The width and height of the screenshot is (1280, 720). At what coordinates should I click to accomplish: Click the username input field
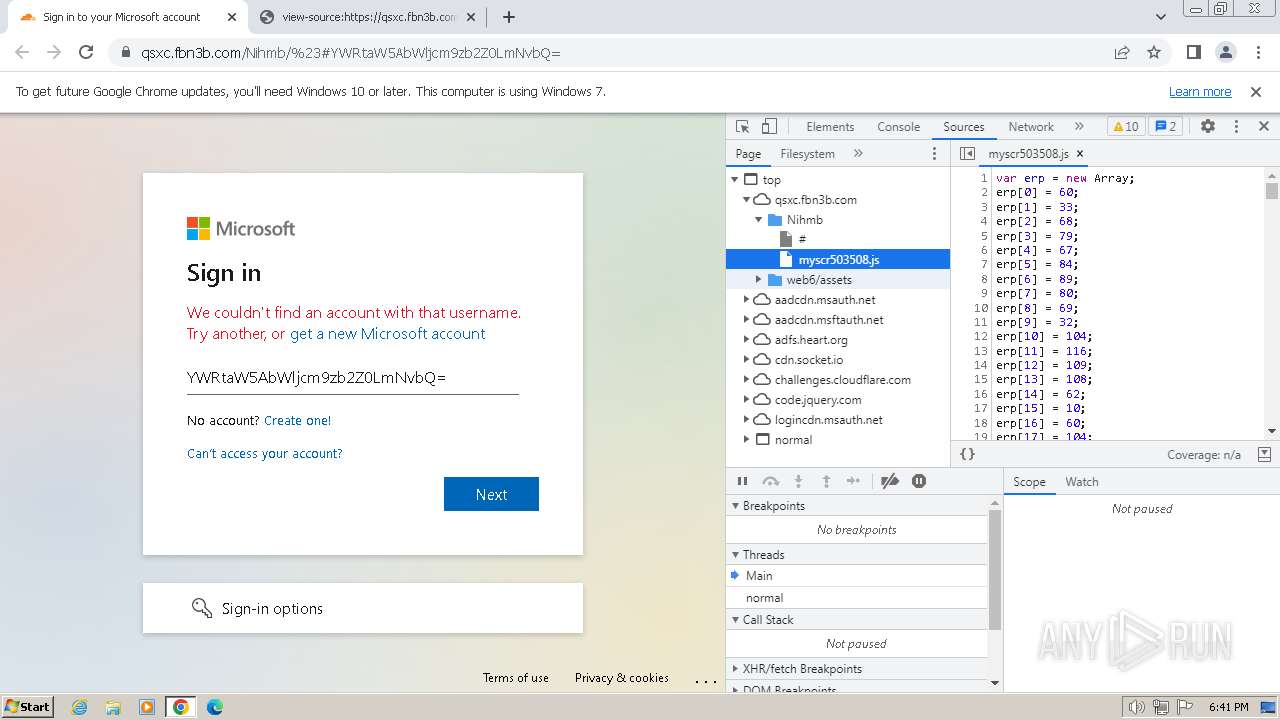coord(352,378)
